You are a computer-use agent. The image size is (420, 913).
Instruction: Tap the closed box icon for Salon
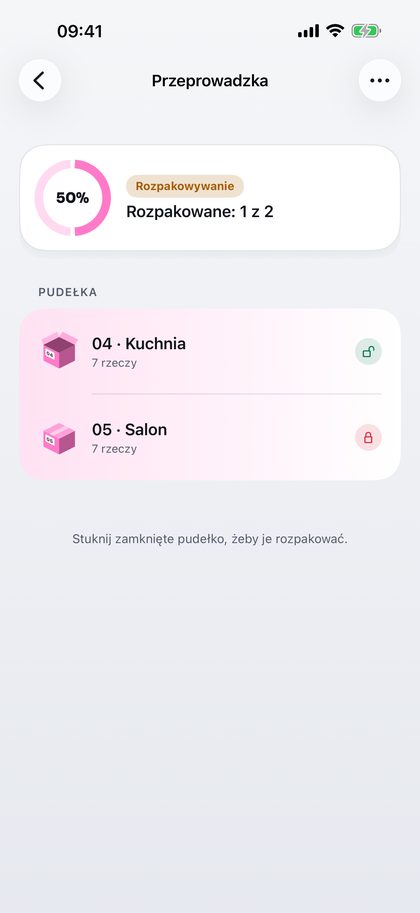click(59, 438)
